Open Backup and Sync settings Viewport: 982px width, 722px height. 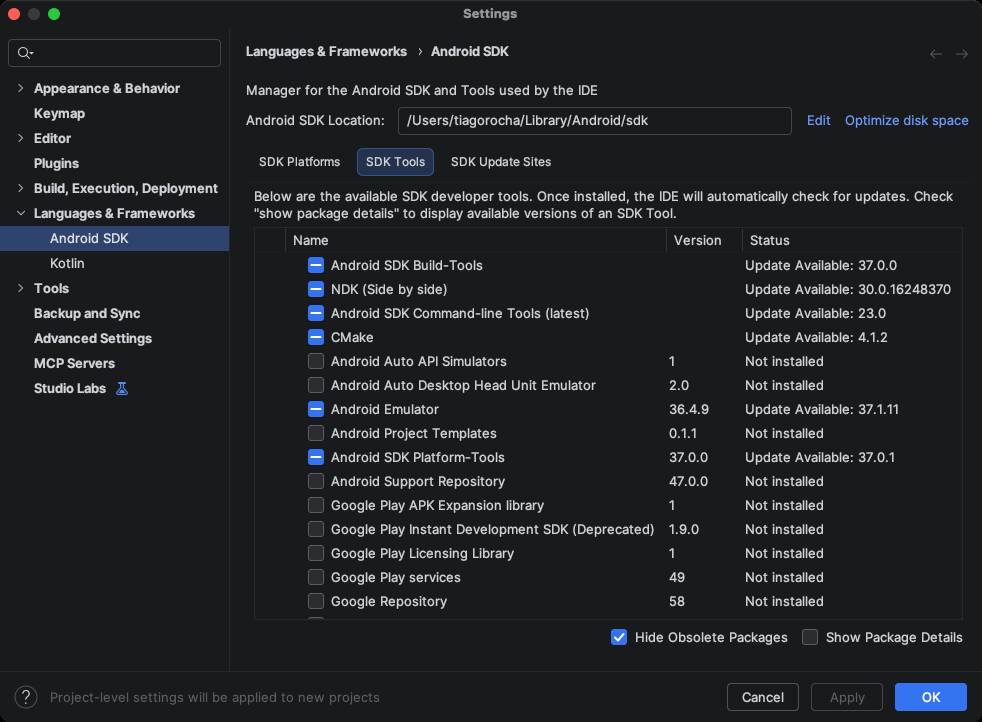coord(87,314)
